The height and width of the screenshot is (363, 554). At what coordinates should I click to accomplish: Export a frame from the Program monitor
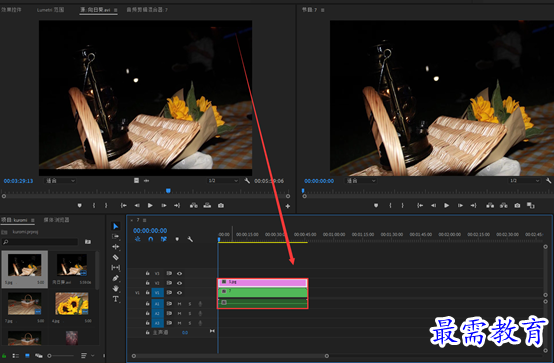[517, 205]
